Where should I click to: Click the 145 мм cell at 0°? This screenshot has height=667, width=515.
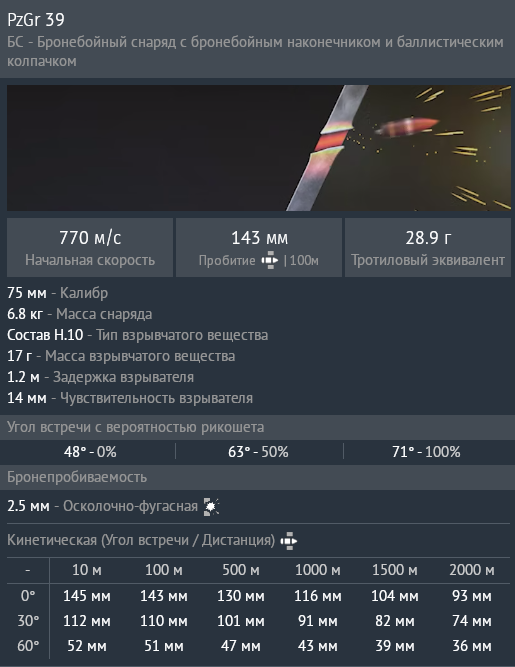click(x=87, y=596)
